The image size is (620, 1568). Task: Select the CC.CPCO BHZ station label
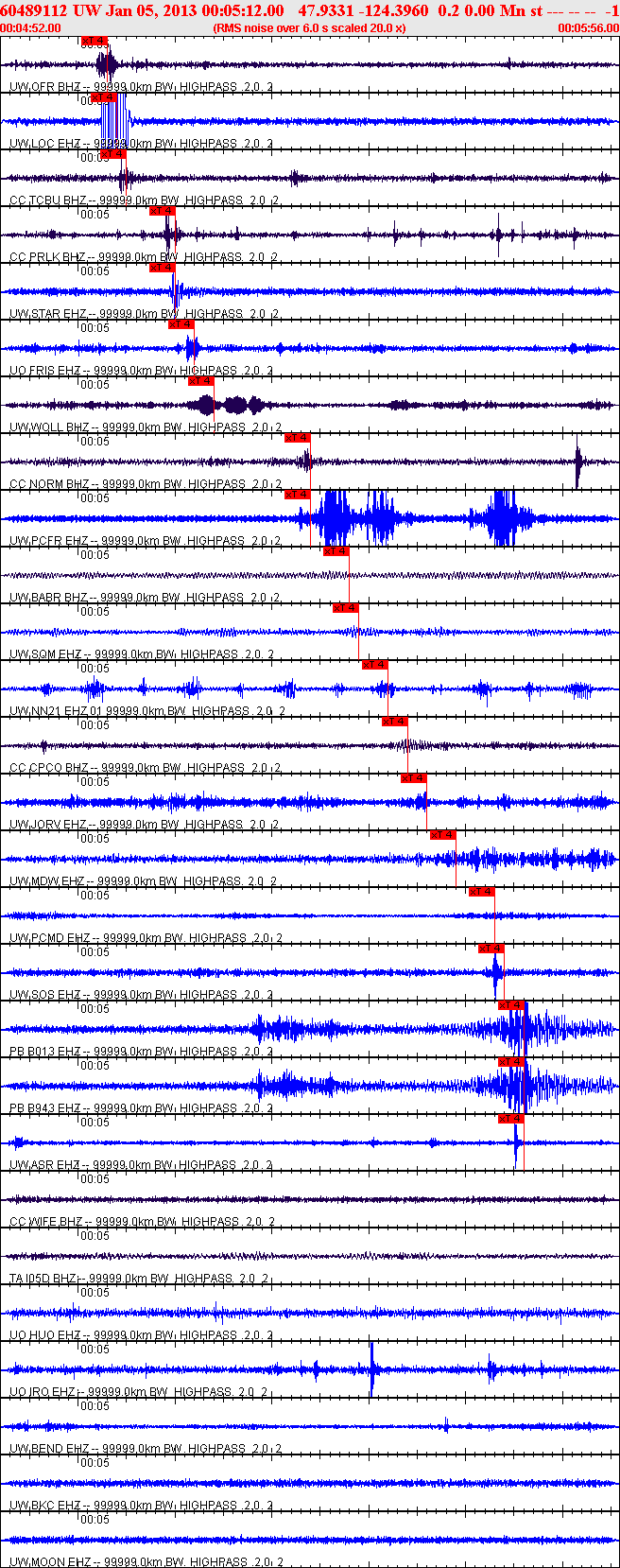(144, 768)
